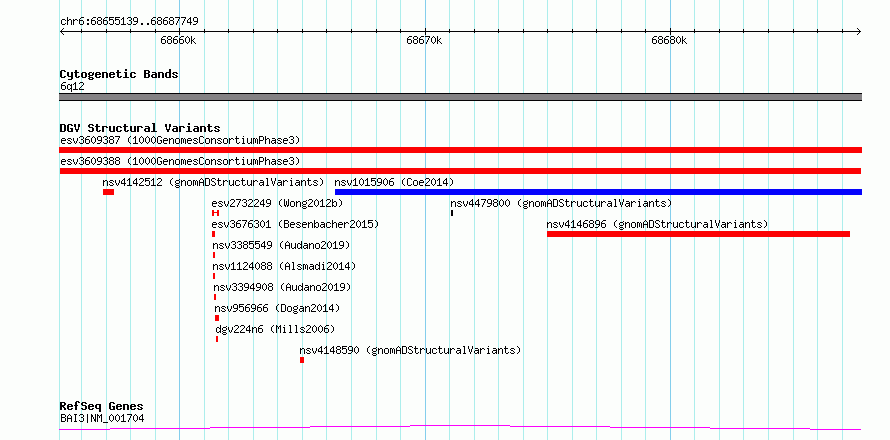This screenshot has height=440, width=890.
Task: Open nsv3394908 (Audano2019) label
Action: pyautogui.click(x=282, y=287)
